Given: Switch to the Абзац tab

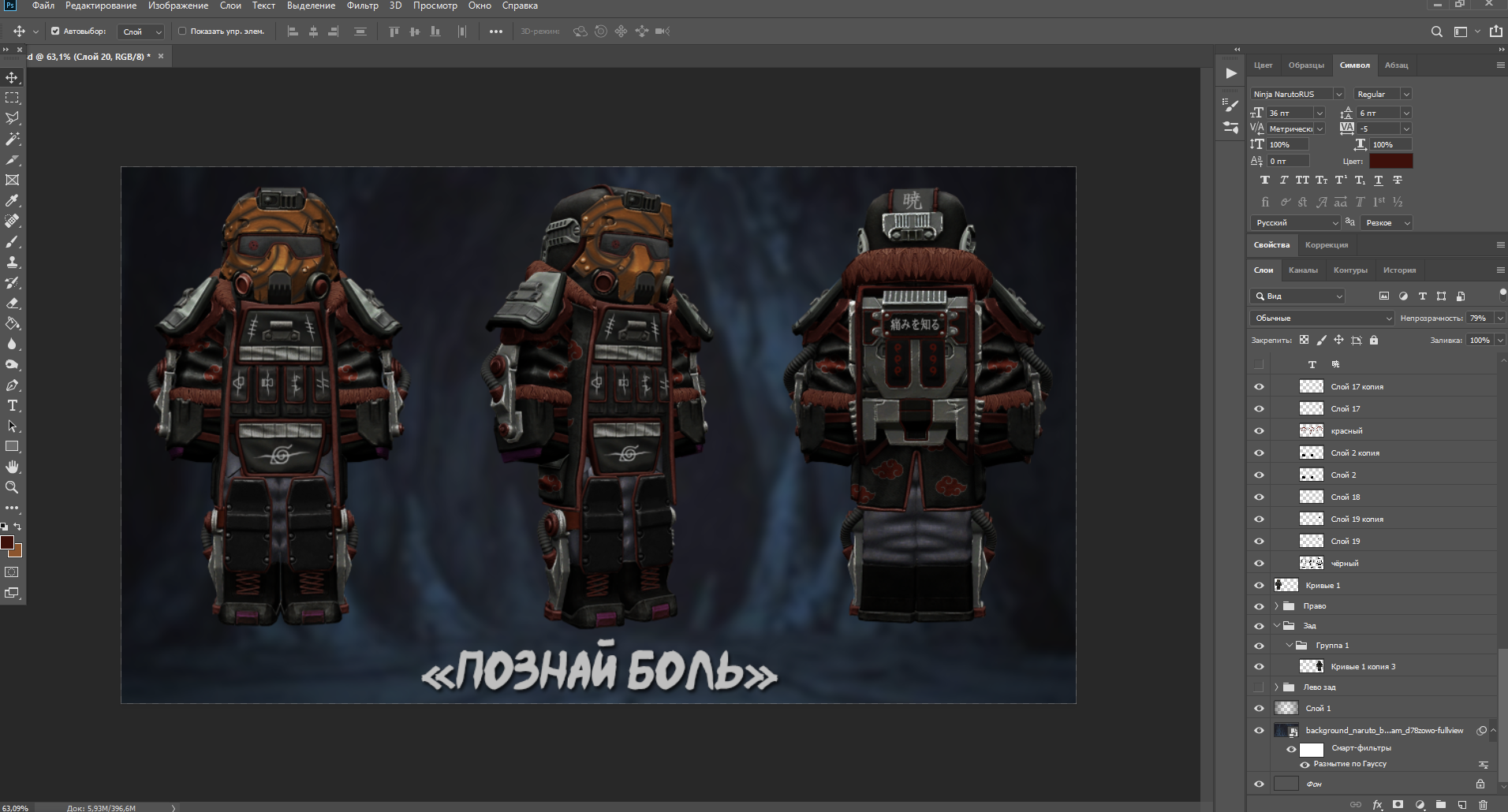Looking at the screenshot, I should click(x=1396, y=65).
